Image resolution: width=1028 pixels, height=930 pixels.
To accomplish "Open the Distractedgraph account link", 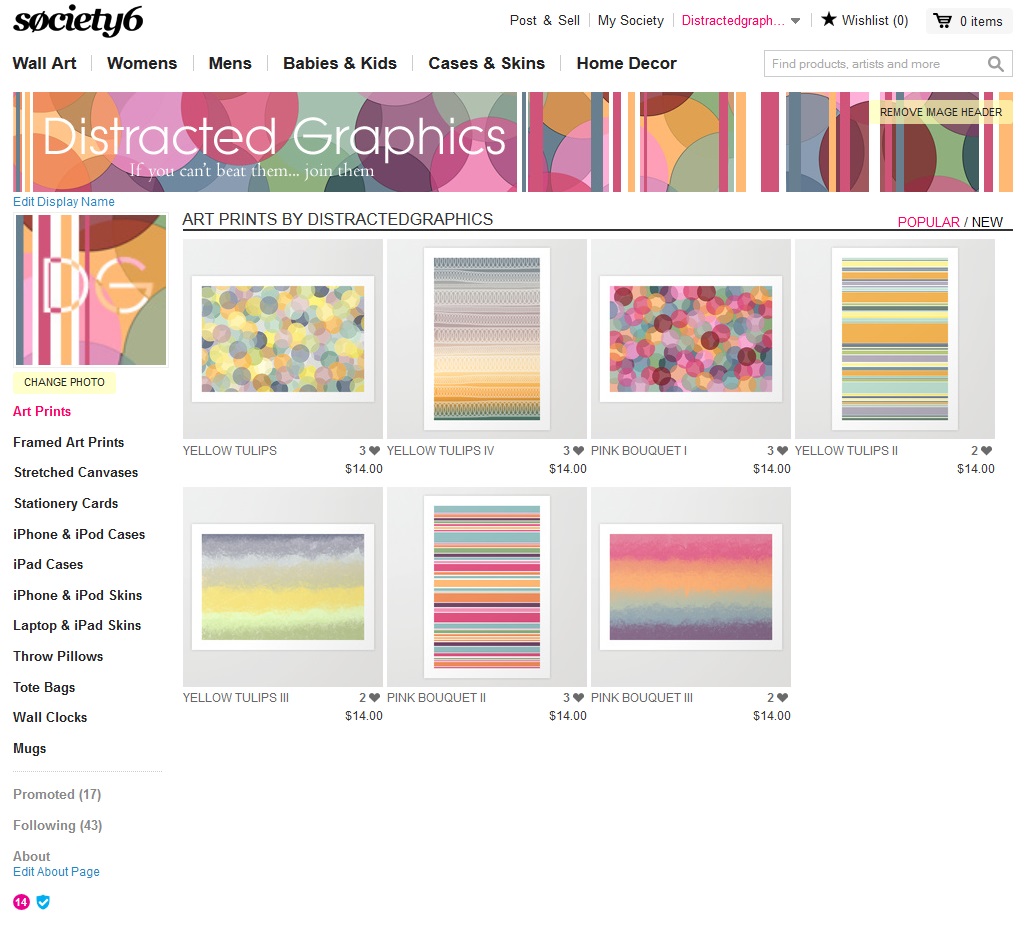I will pyautogui.click(x=733, y=21).
